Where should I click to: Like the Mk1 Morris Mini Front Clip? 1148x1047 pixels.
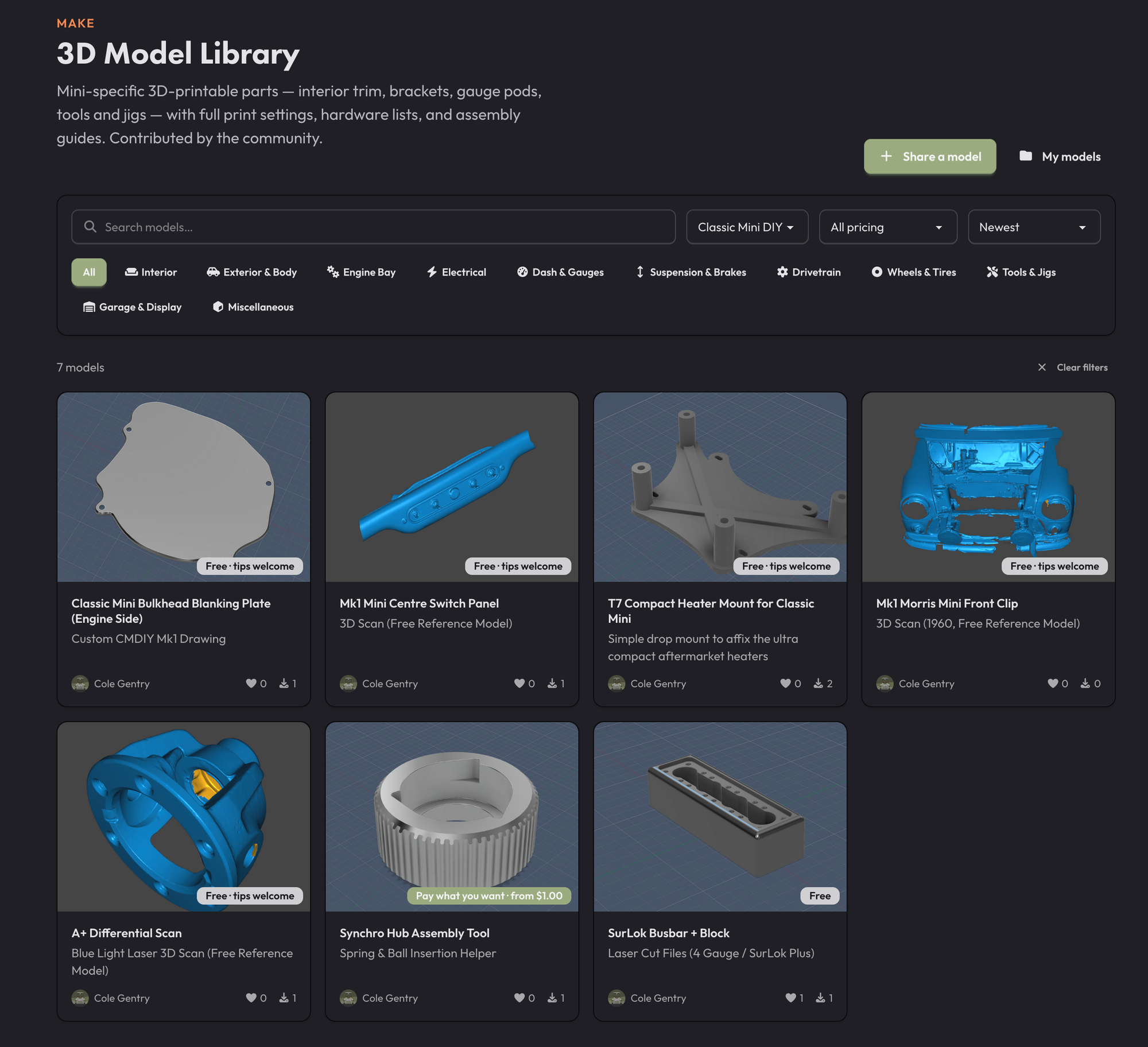[1053, 683]
